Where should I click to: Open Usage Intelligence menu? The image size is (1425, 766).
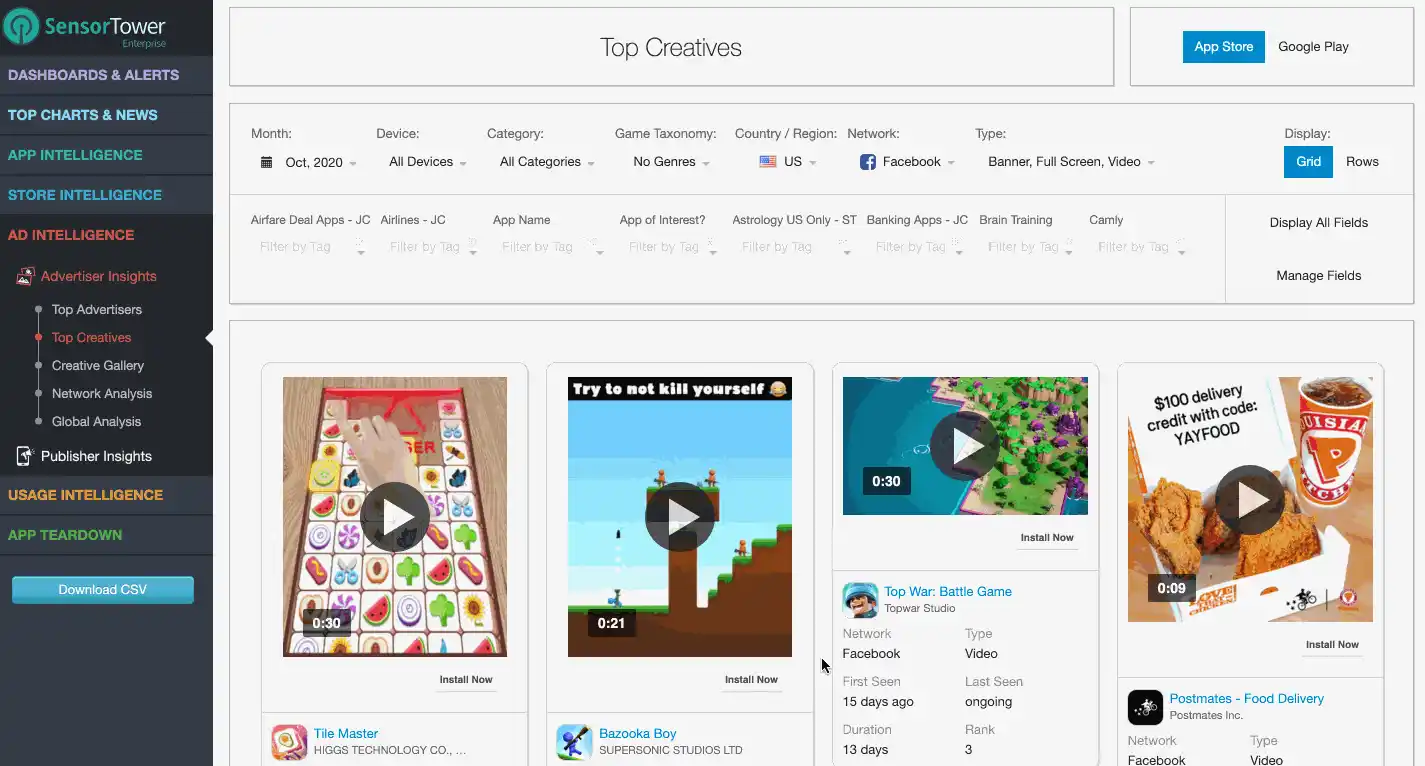106,495
